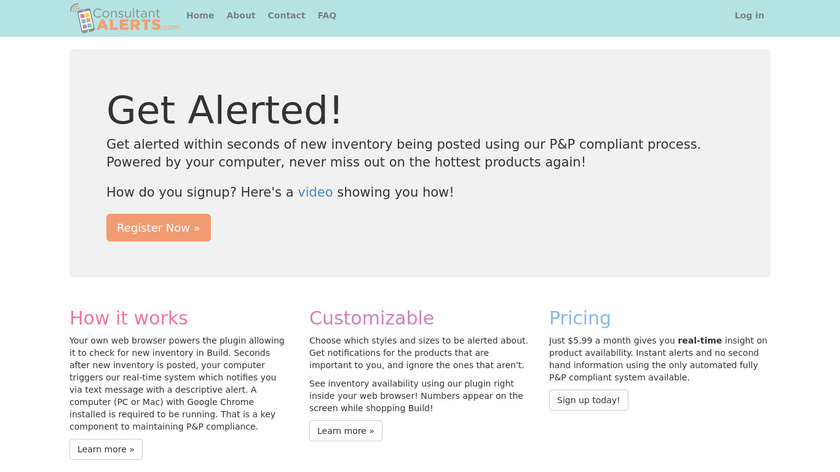This screenshot has width=840, height=472.
Task: Open the Home navigation item
Action: coord(200,16)
